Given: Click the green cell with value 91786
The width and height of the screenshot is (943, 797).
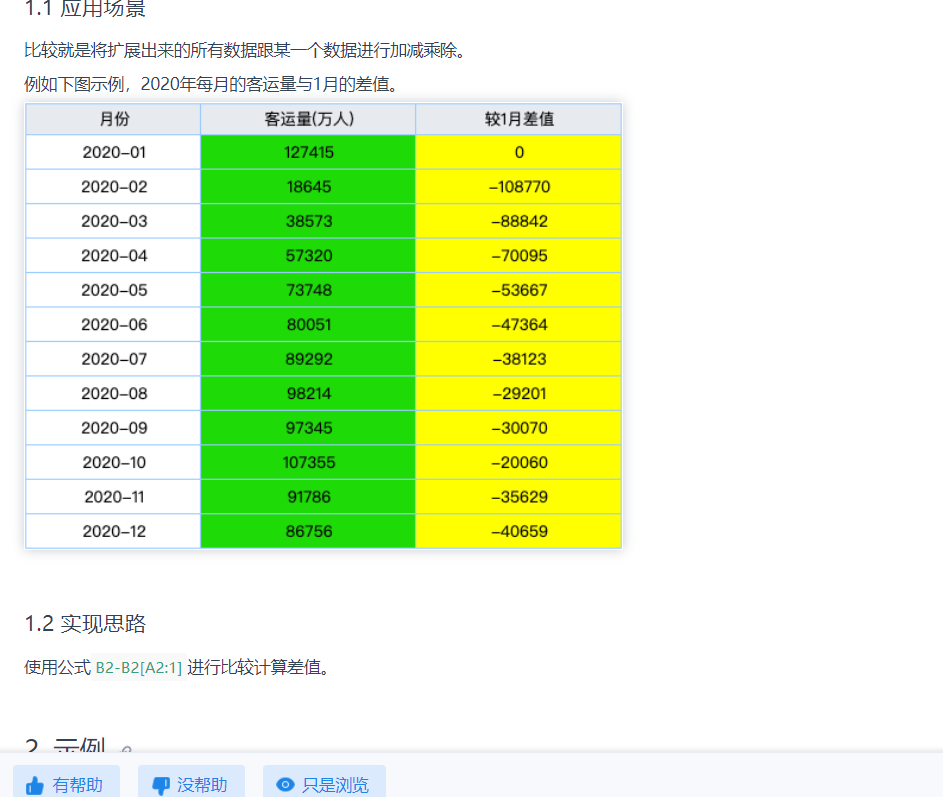Looking at the screenshot, I should 308,496.
